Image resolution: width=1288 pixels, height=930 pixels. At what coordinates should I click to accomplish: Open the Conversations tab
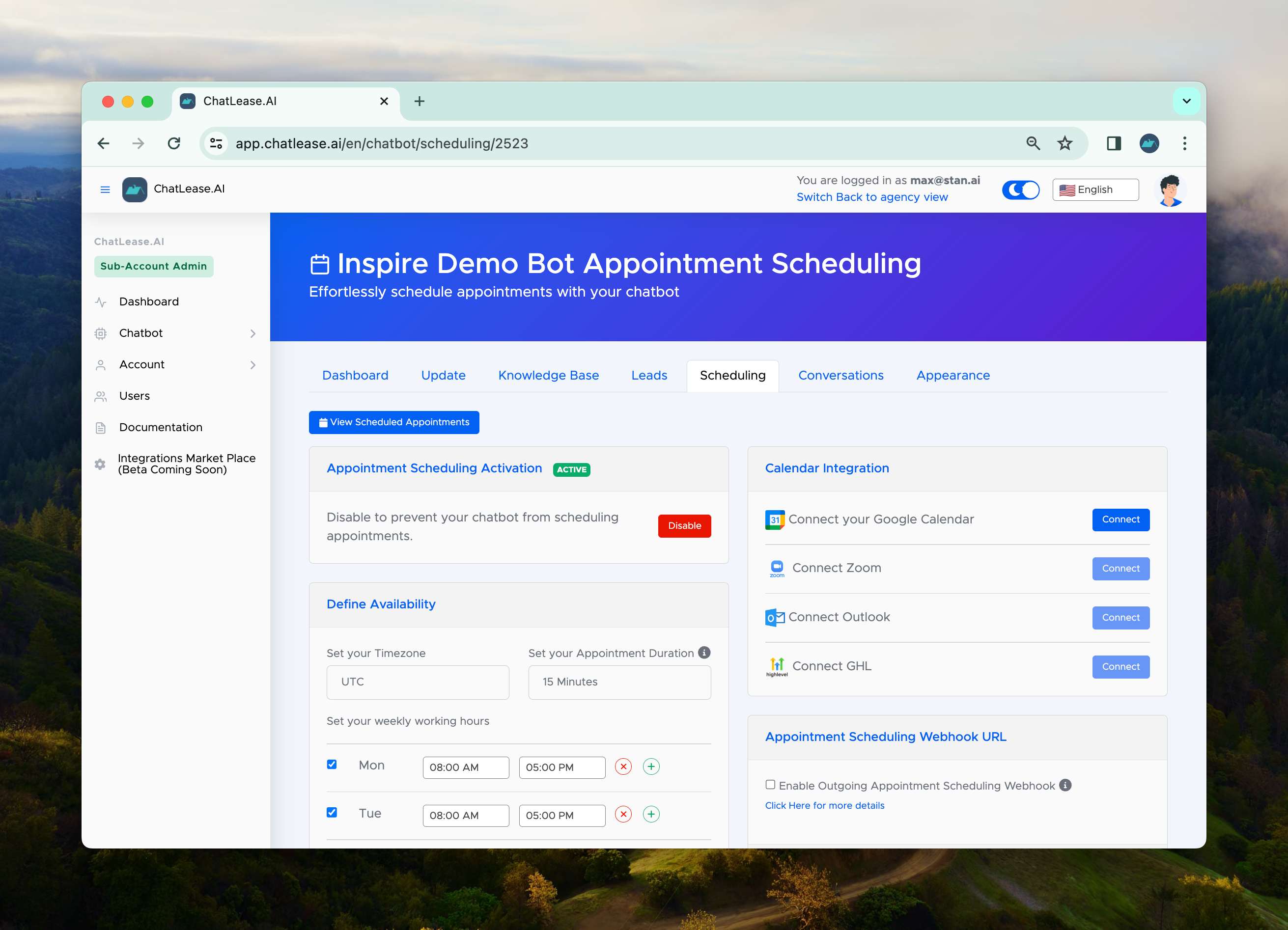pyautogui.click(x=840, y=375)
